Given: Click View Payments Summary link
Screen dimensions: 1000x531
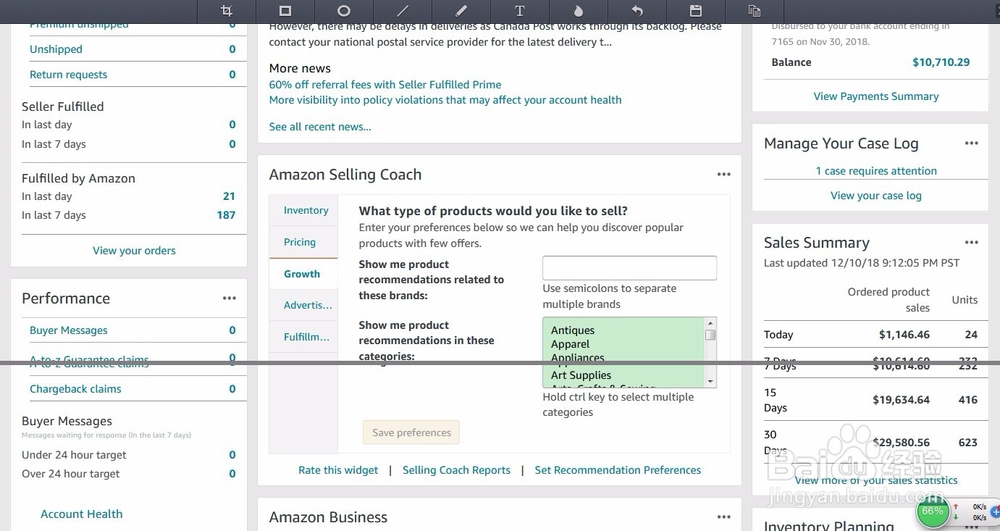Looking at the screenshot, I should [876, 96].
